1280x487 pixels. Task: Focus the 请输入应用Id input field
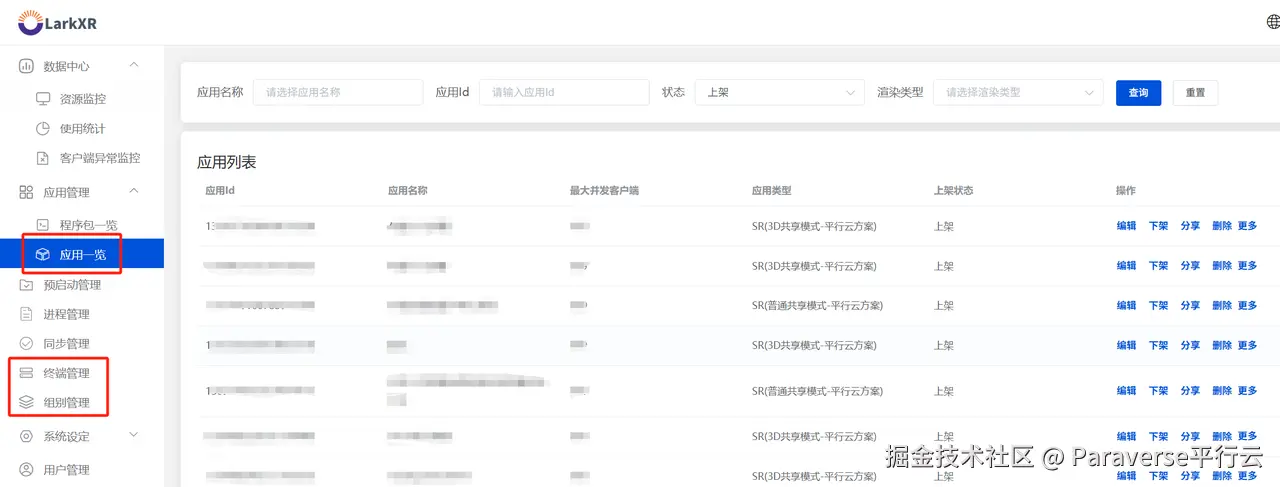point(565,92)
